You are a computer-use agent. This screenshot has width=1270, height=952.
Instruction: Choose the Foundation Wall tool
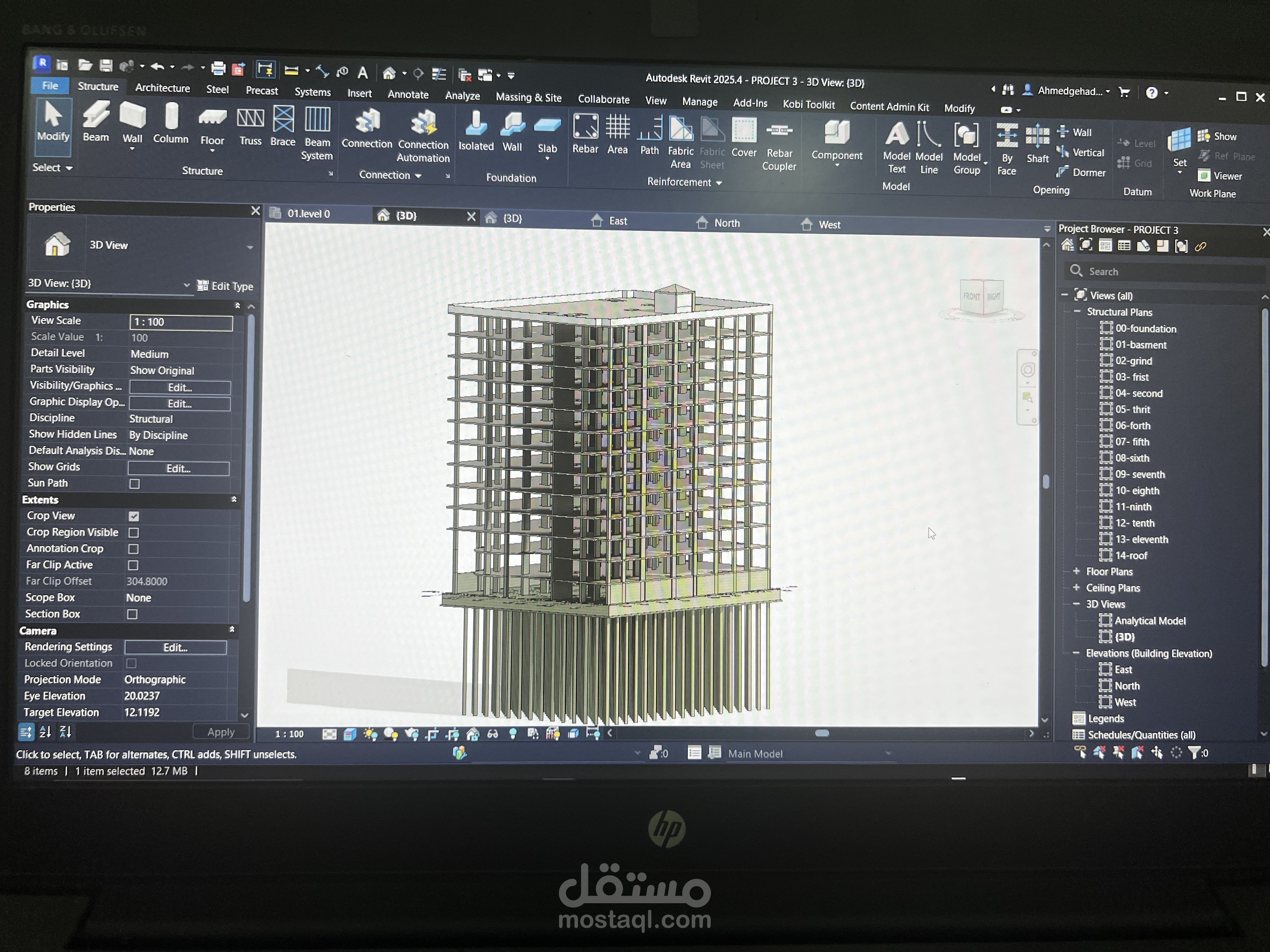point(512,132)
